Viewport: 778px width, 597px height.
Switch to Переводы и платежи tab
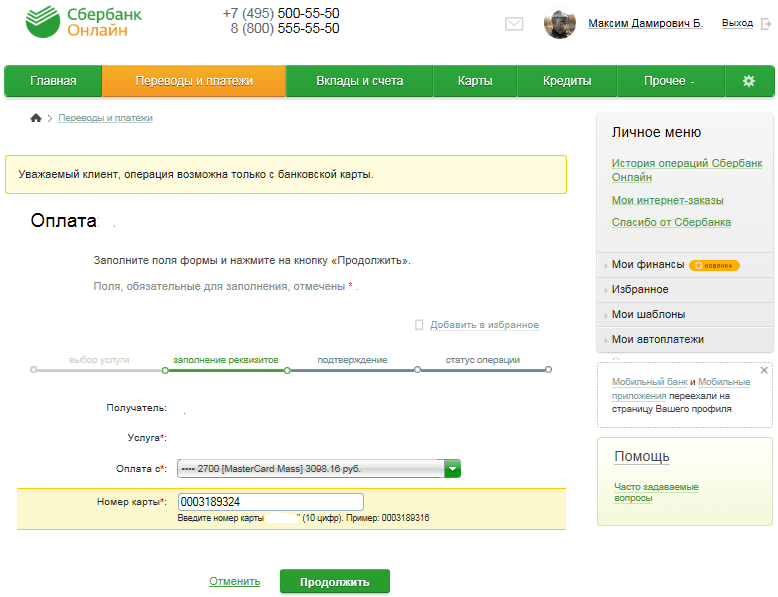194,81
